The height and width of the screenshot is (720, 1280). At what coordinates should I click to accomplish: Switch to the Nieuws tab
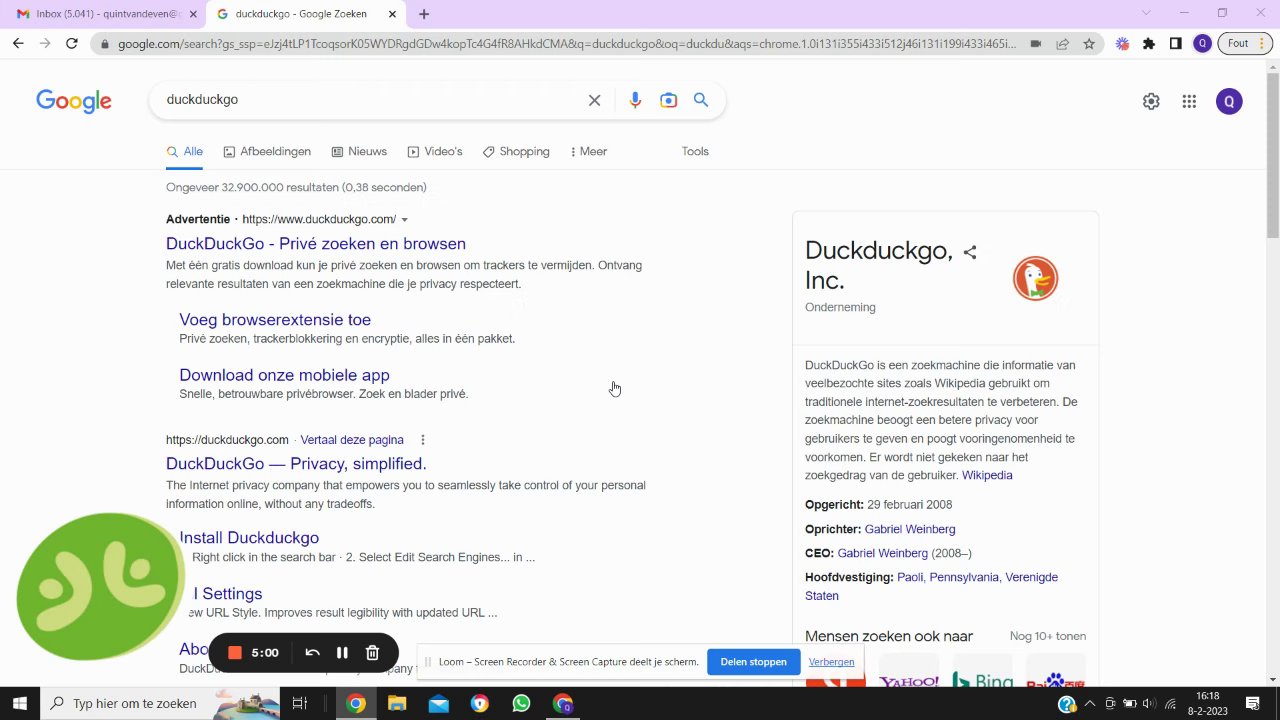click(x=359, y=152)
